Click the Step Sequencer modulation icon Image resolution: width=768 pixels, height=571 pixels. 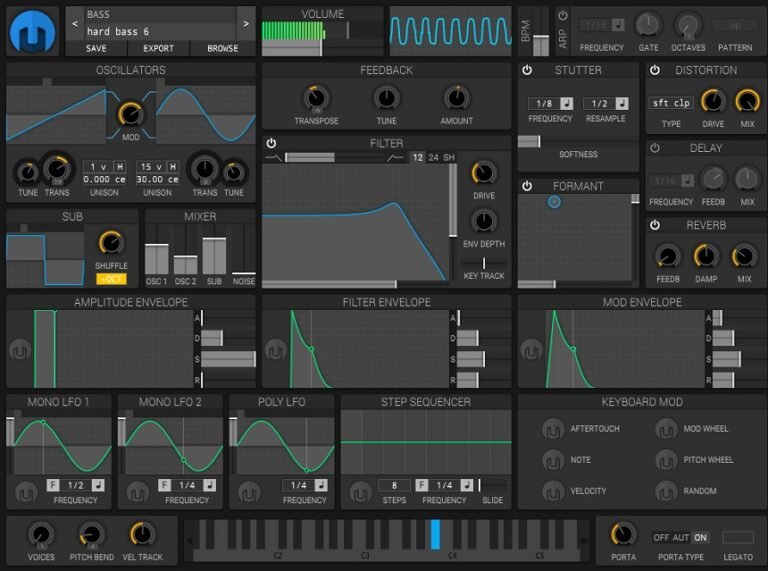[360, 492]
